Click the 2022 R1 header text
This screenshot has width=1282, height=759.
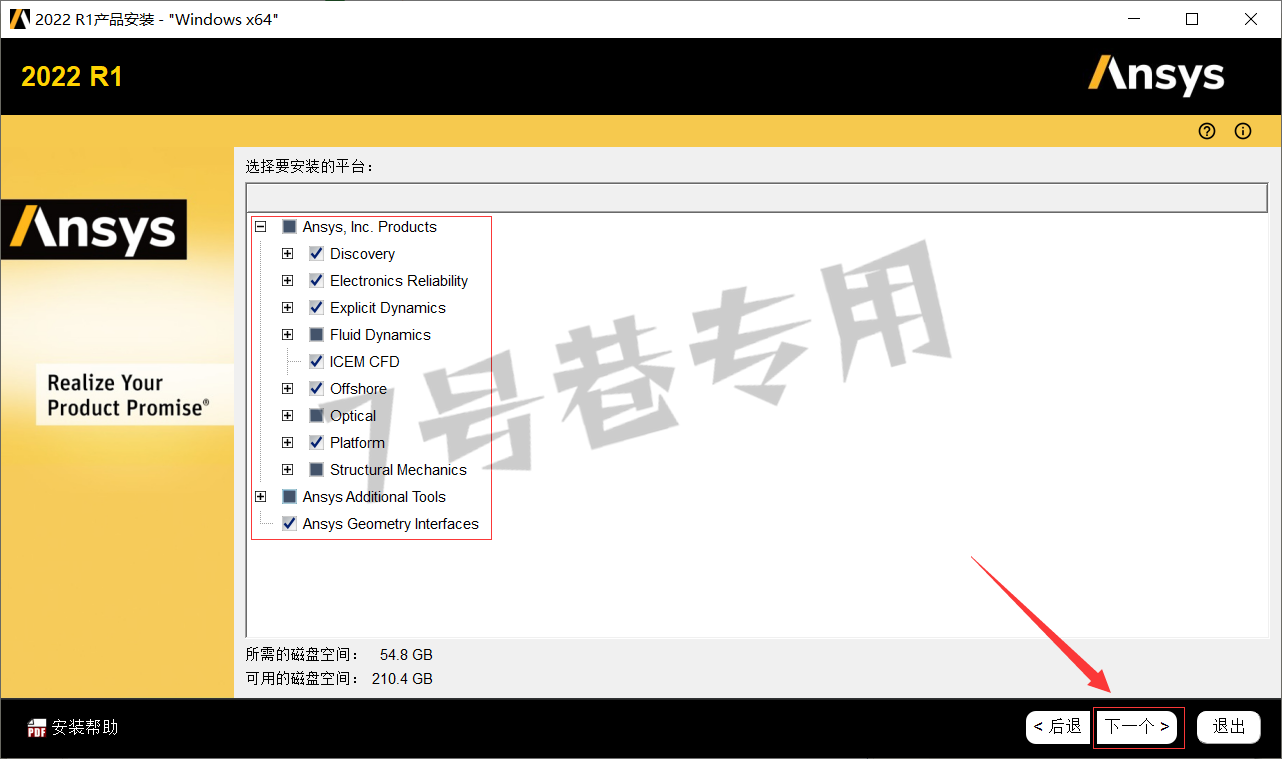(x=72, y=77)
